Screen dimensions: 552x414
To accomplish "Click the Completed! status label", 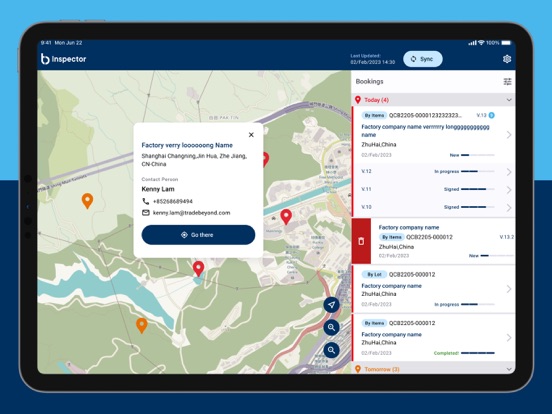I will click(x=446, y=353).
